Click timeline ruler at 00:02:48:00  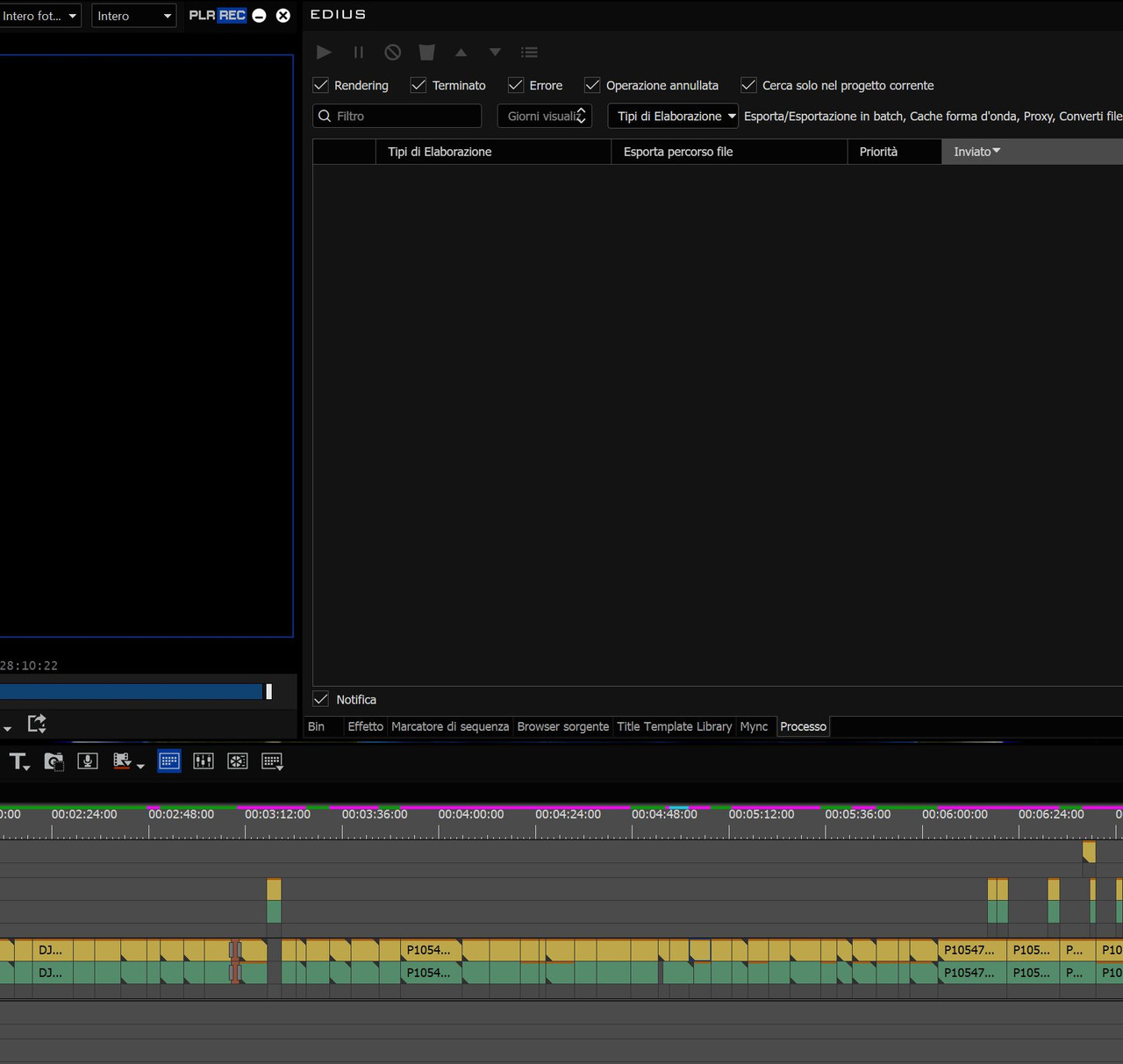point(182,814)
